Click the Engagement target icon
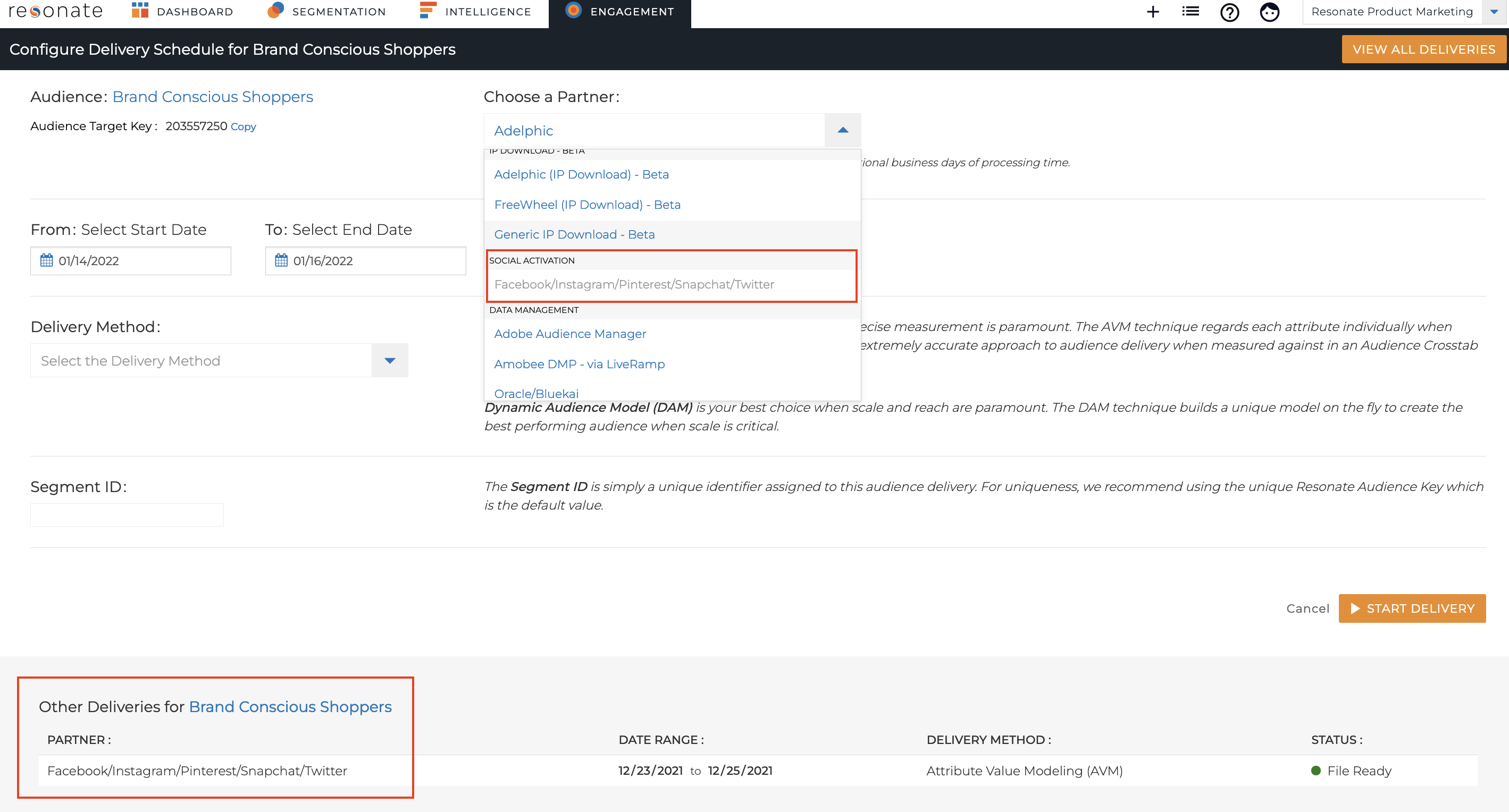The image size is (1509, 812). click(574, 10)
